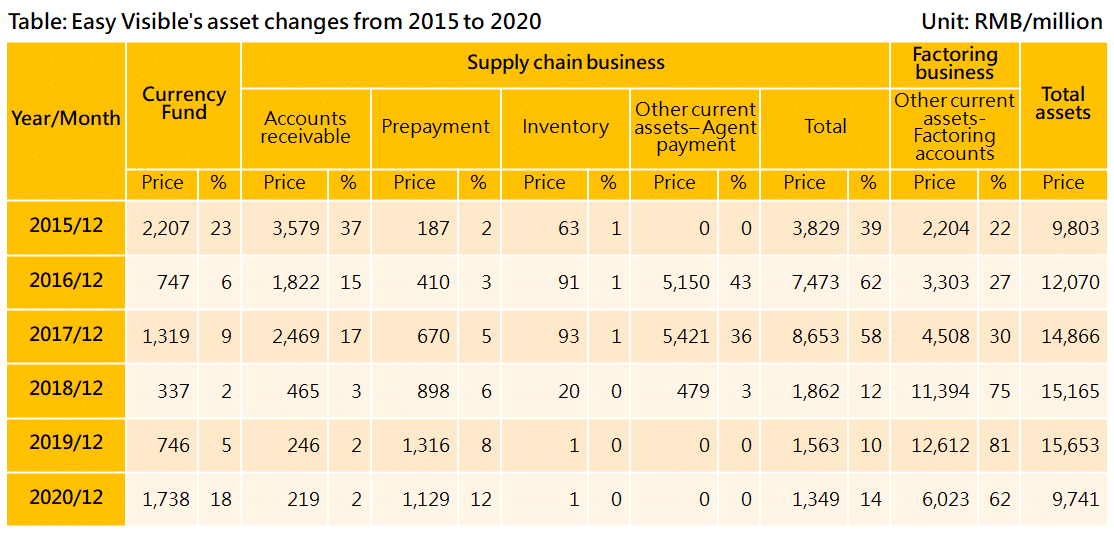1114x533 pixels.
Task: Click the 'Inventory' subheader
Action: click(566, 127)
